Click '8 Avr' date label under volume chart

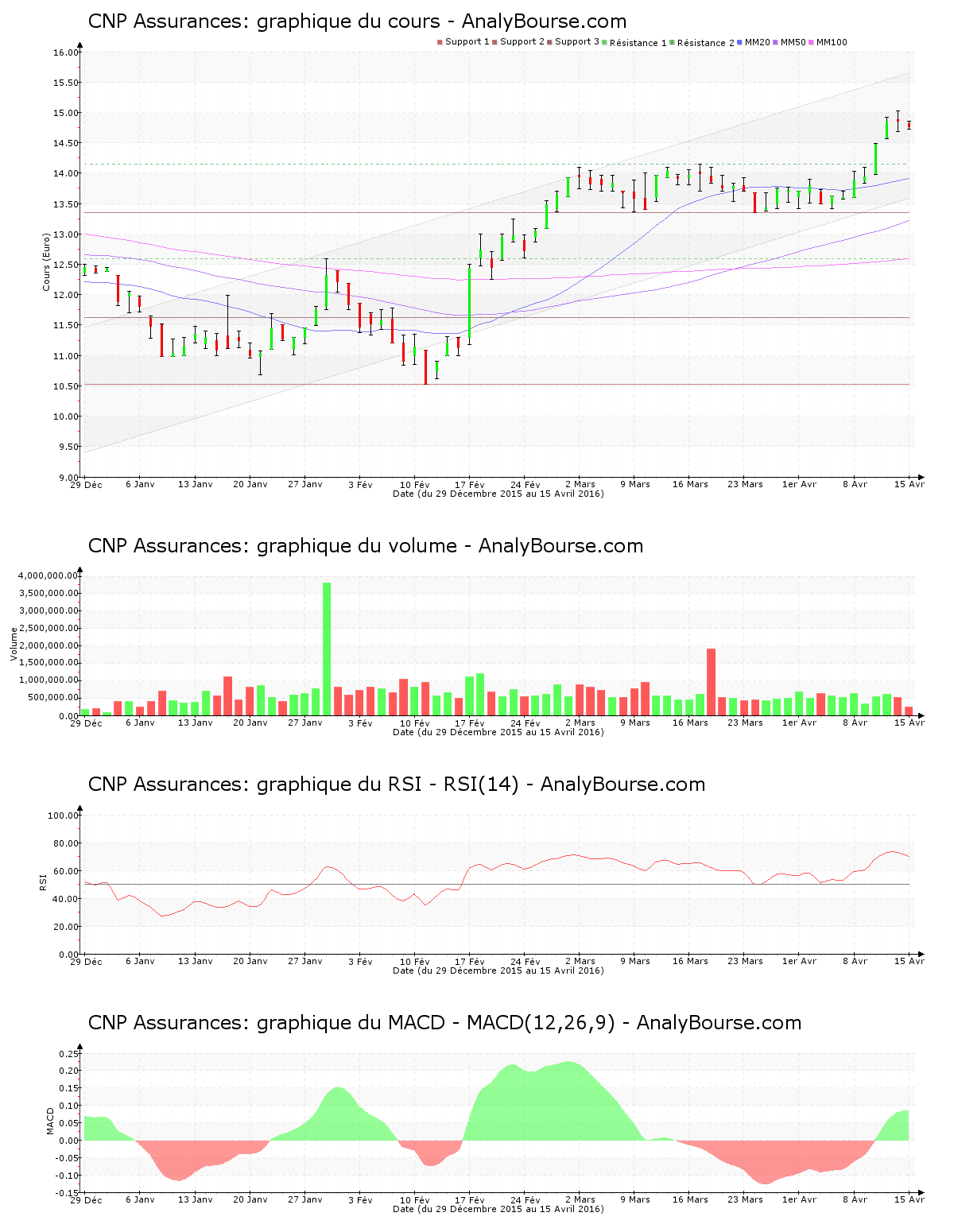pyautogui.click(x=855, y=723)
